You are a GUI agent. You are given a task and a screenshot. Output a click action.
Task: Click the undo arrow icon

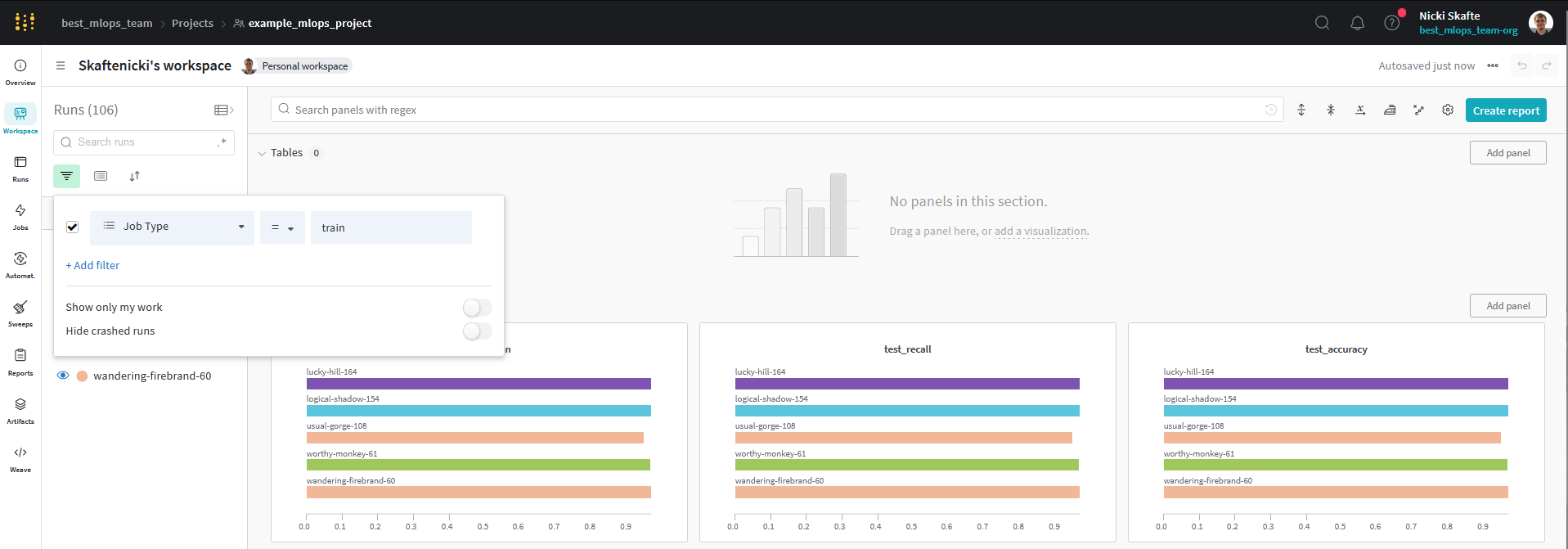1521,65
